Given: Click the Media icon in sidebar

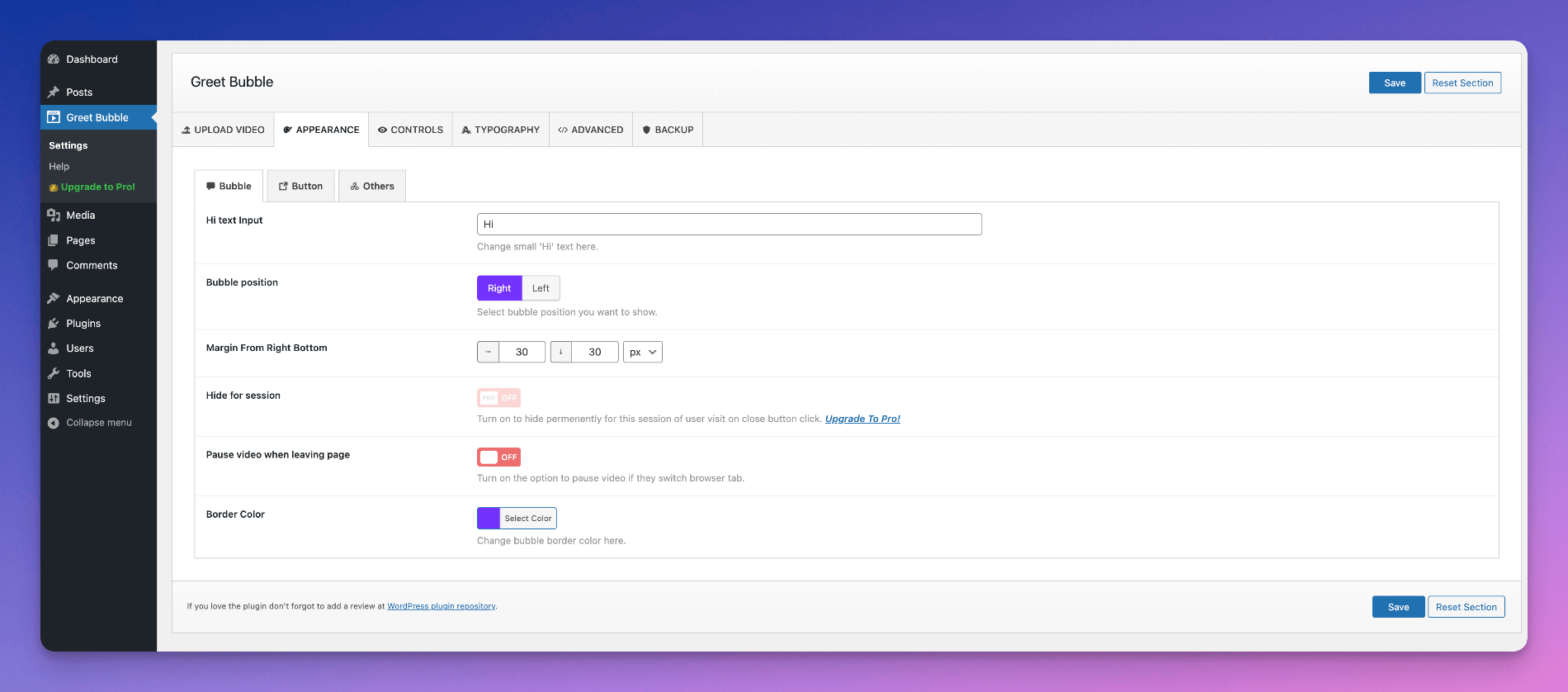Looking at the screenshot, I should click(54, 215).
